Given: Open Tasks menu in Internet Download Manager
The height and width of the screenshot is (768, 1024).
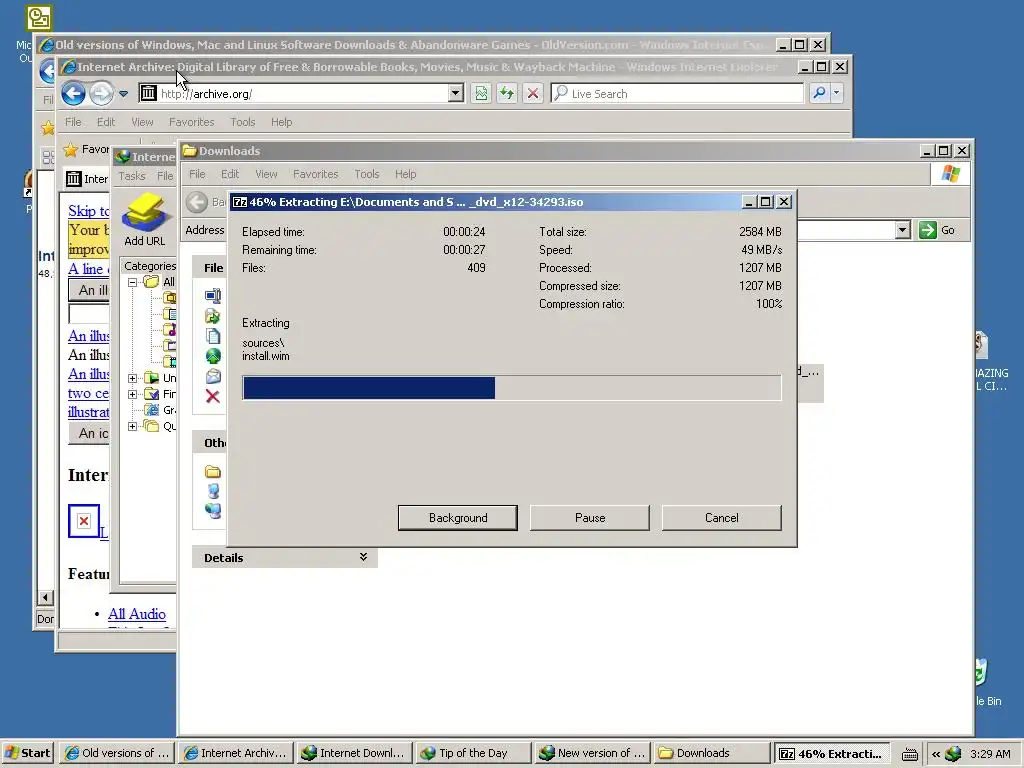Looking at the screenshot, I should 131,176.
